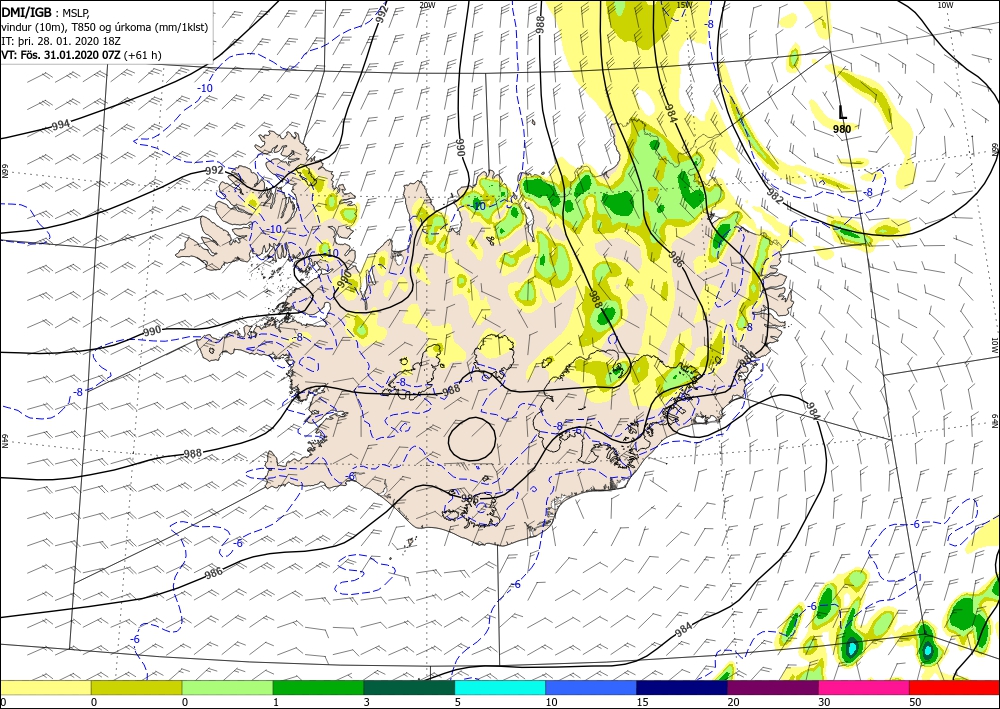1000x709 pixels.
Task: Click legend value 50
Action: tap(915, 702)
